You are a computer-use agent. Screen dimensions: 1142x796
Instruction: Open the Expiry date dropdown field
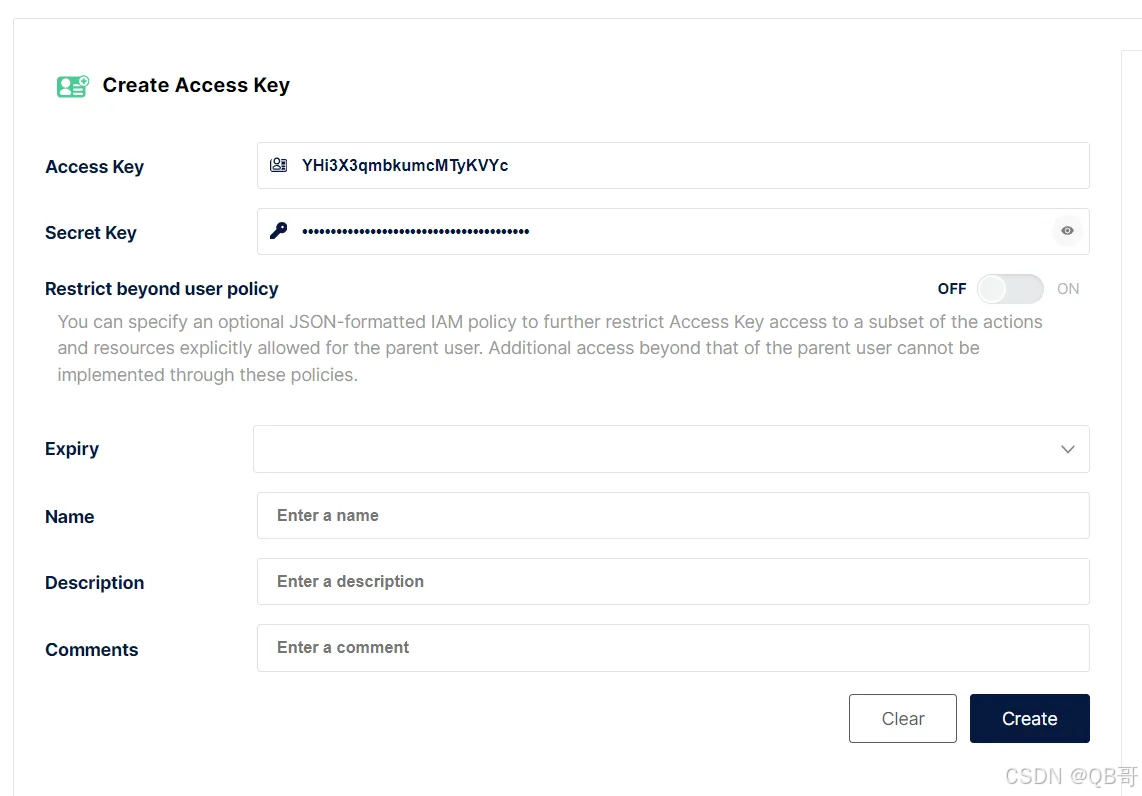(x=650, y=449)
